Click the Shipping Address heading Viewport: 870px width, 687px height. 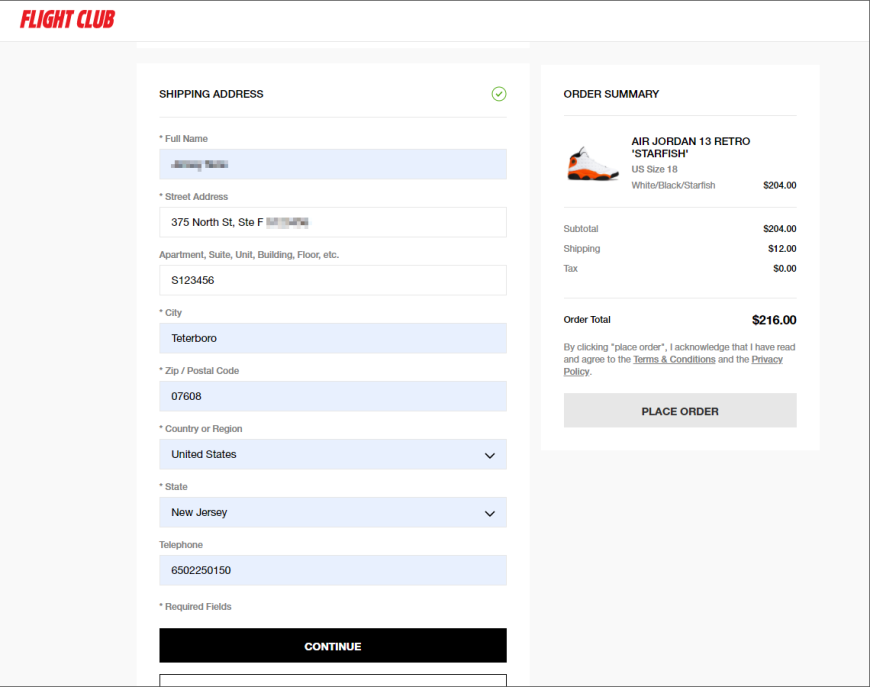[211, 94]
